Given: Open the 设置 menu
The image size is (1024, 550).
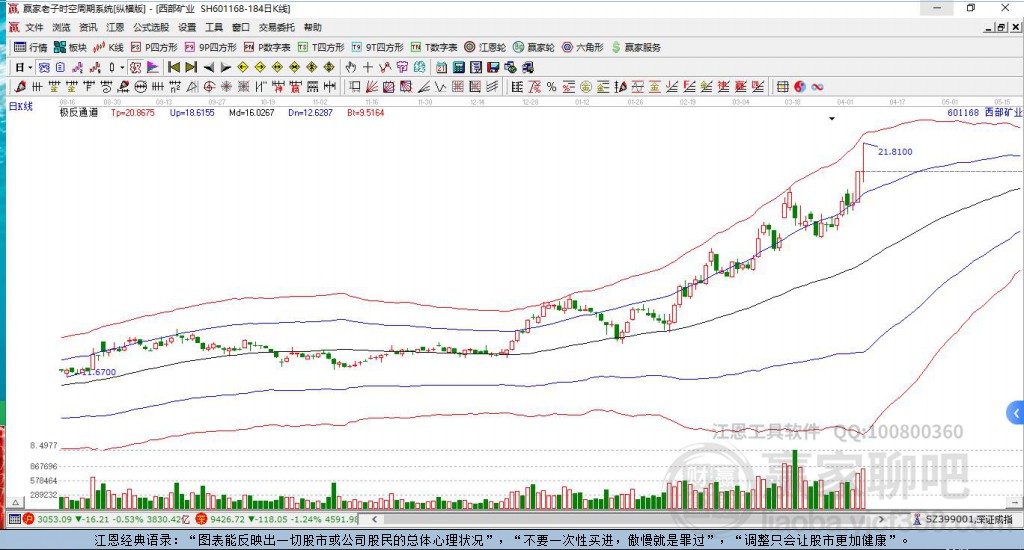Looking at the screenshot, I should click(187, 27).
